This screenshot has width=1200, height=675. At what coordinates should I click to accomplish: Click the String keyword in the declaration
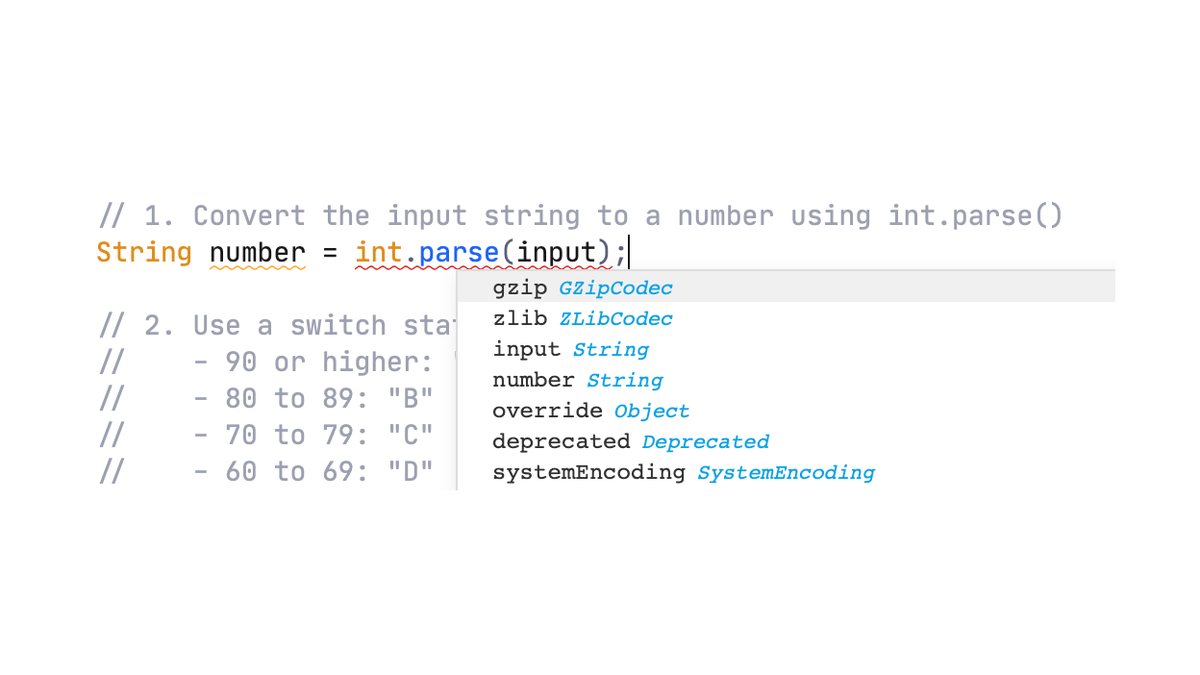(x=144, y=252)
